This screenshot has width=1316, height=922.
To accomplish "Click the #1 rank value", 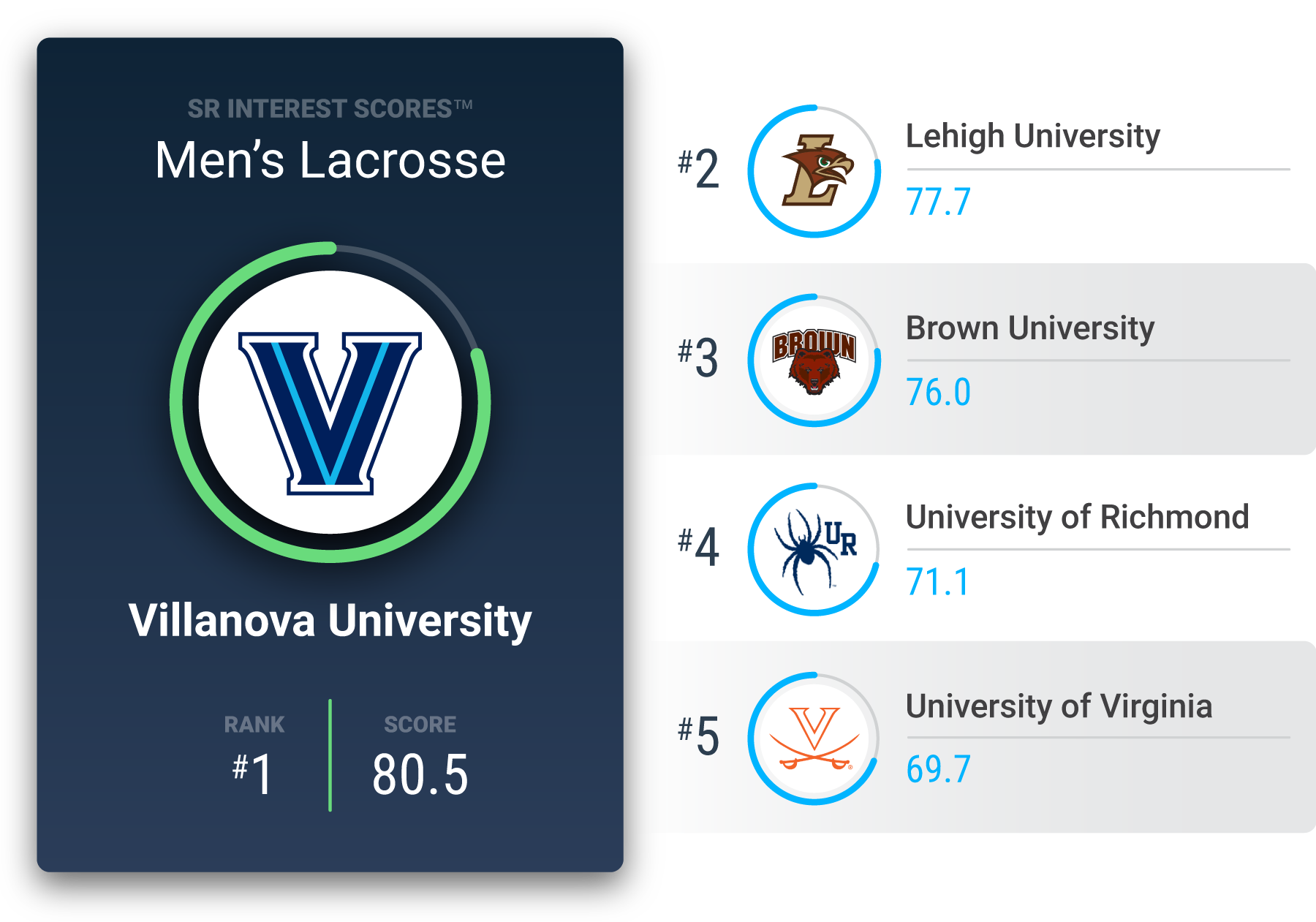I will [253, 774].
